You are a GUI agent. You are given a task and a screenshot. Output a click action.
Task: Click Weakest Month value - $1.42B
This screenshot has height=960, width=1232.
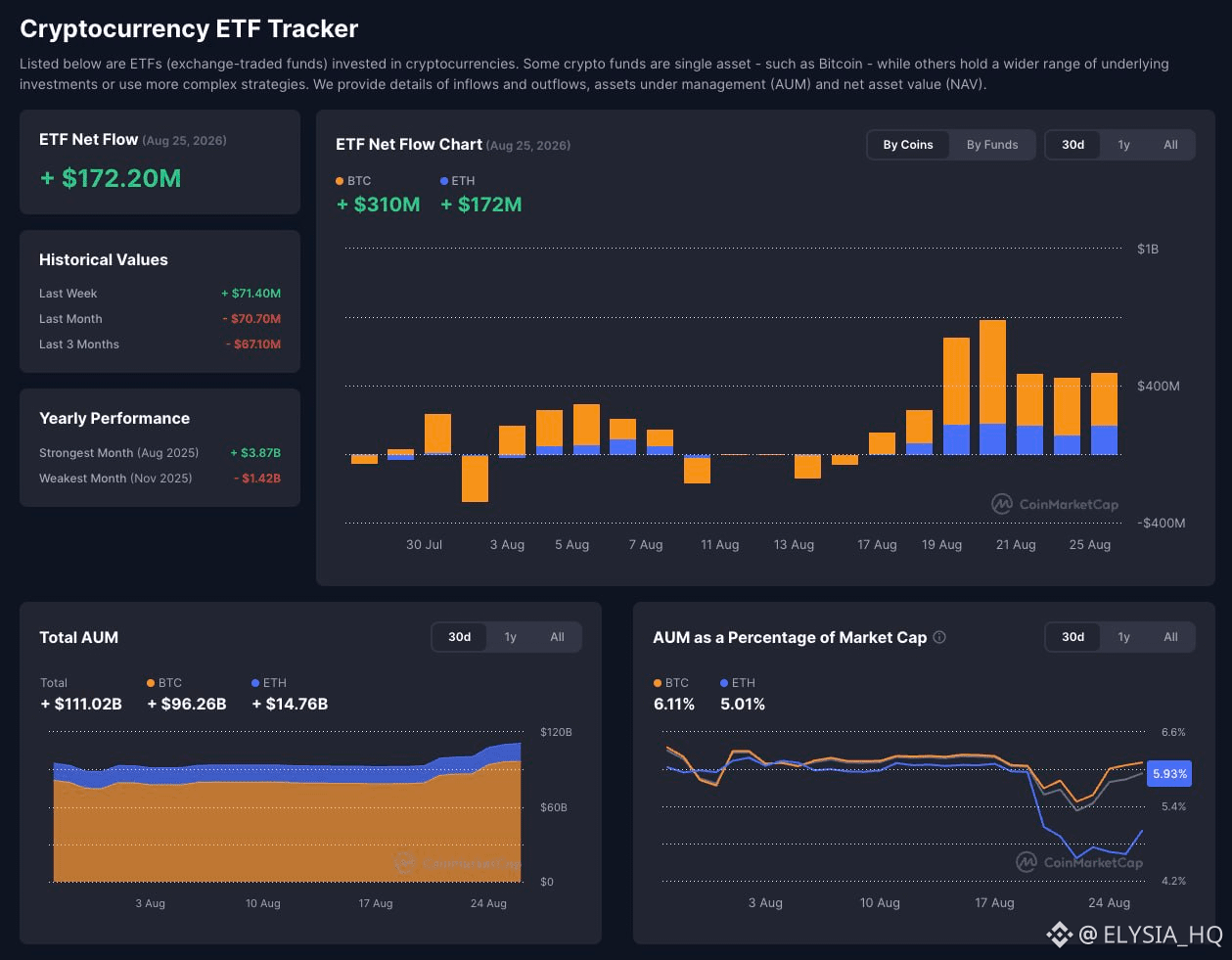tap(256, 479)
